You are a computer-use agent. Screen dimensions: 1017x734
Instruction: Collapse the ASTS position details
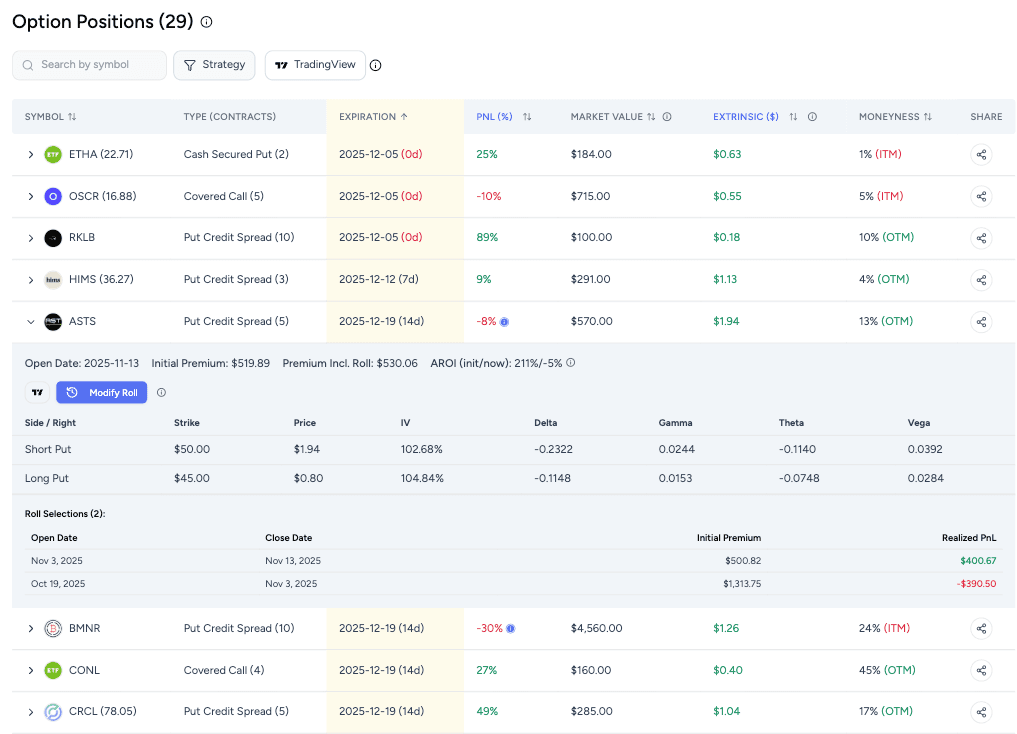(x=30, y=321)
